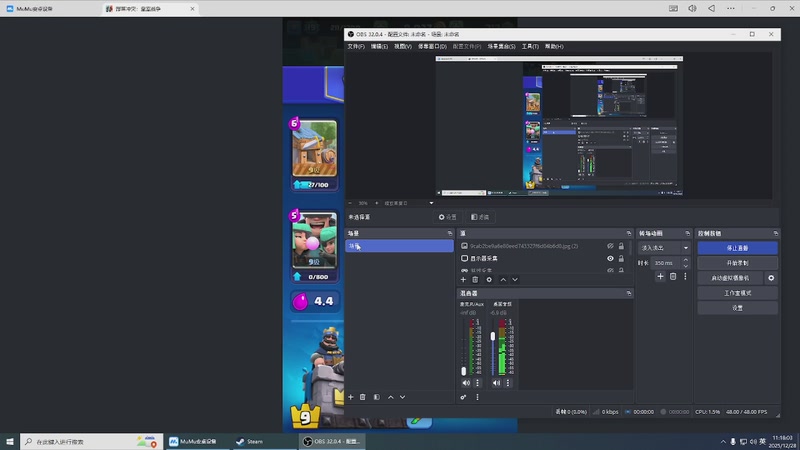Open Mic/Aux channel three-dot options

point(478,383)
